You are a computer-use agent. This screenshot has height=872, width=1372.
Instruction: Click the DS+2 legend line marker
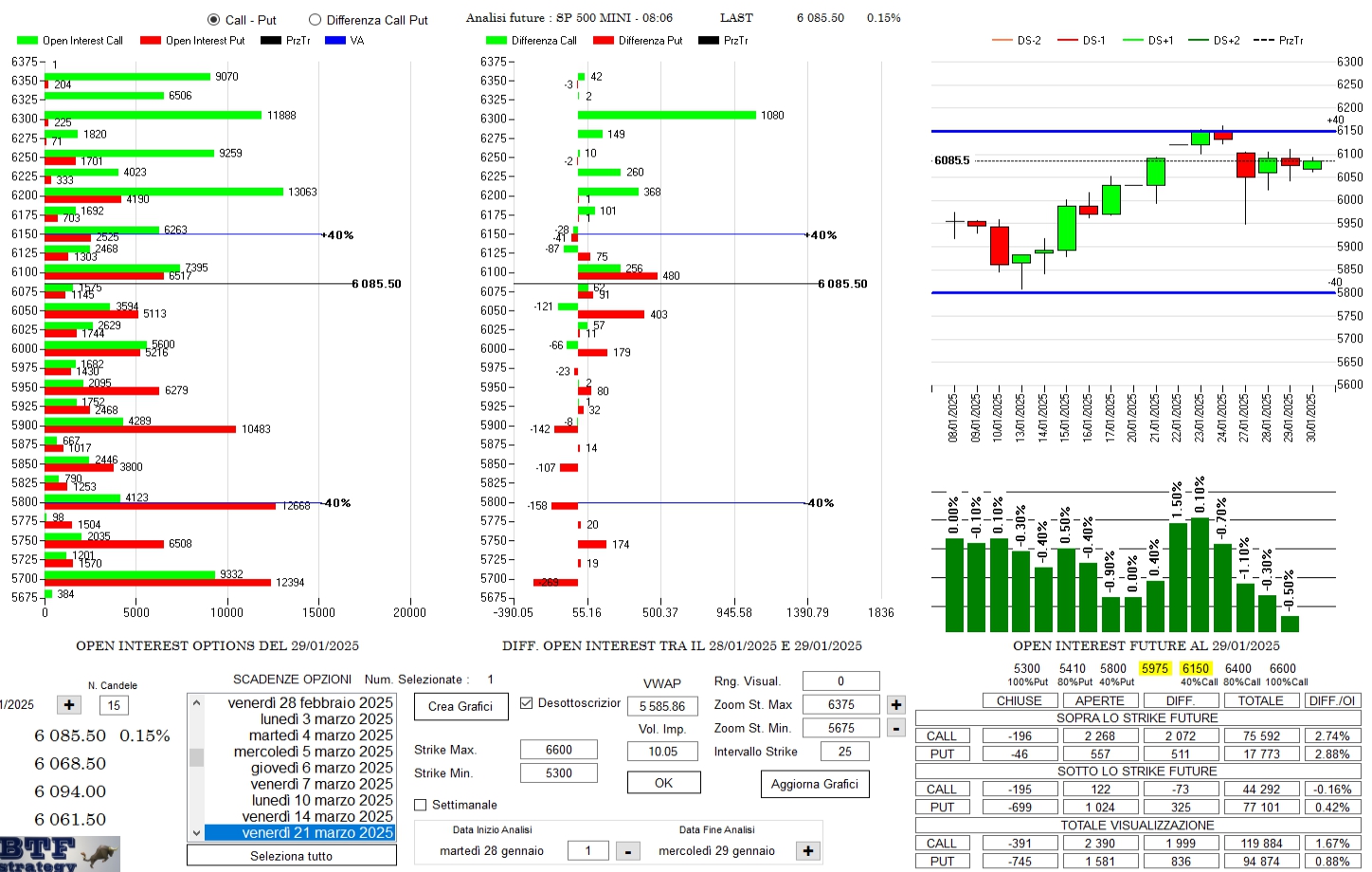coord(1199,41)
